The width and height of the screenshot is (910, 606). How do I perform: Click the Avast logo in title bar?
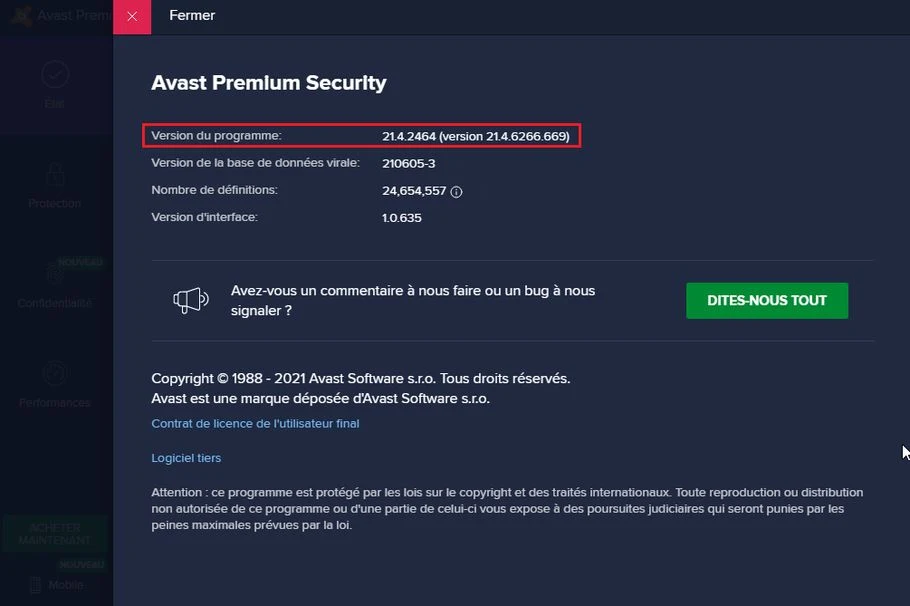point(18,16)
